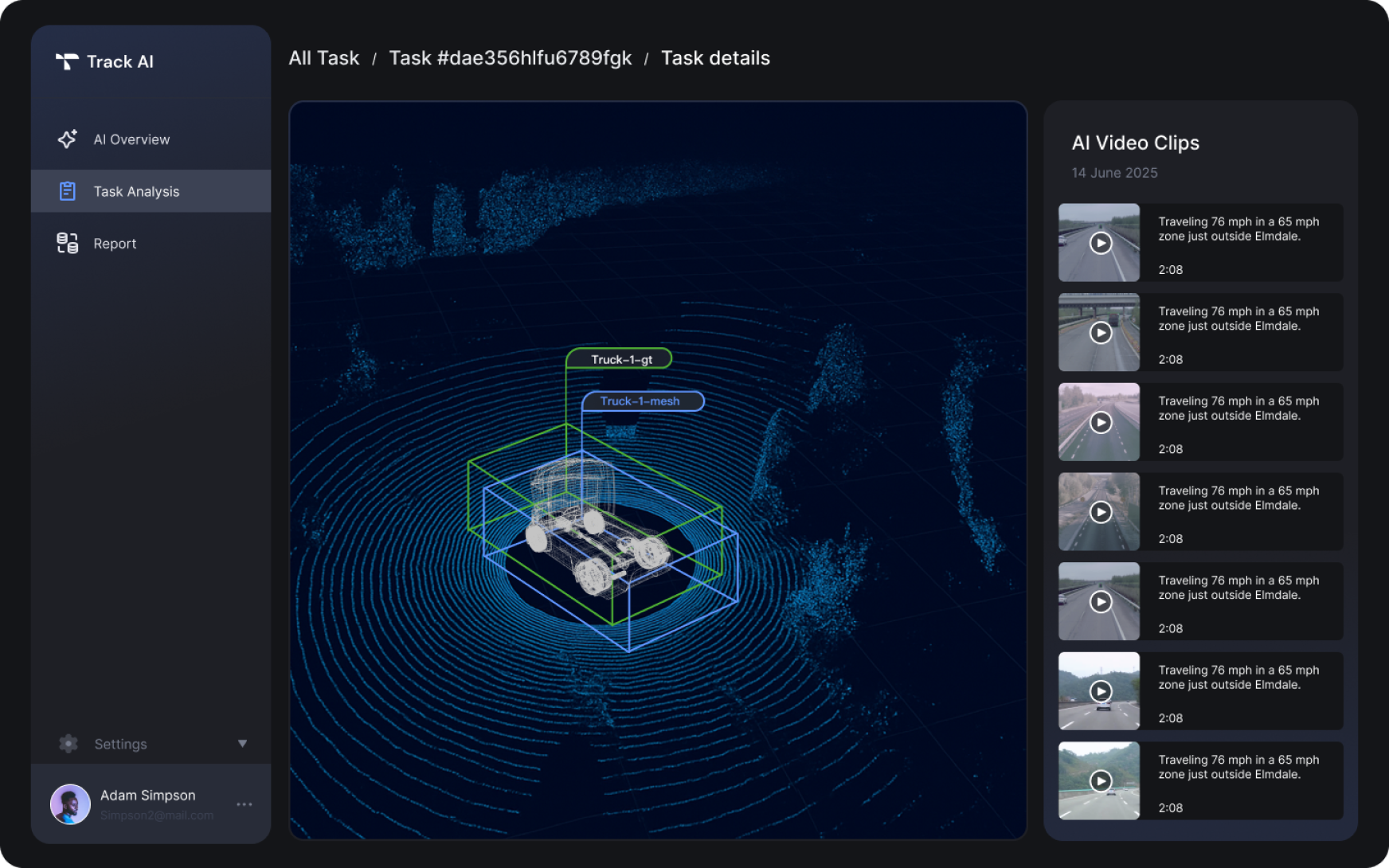Click the Settings gear icon

[x=68, y=744]
